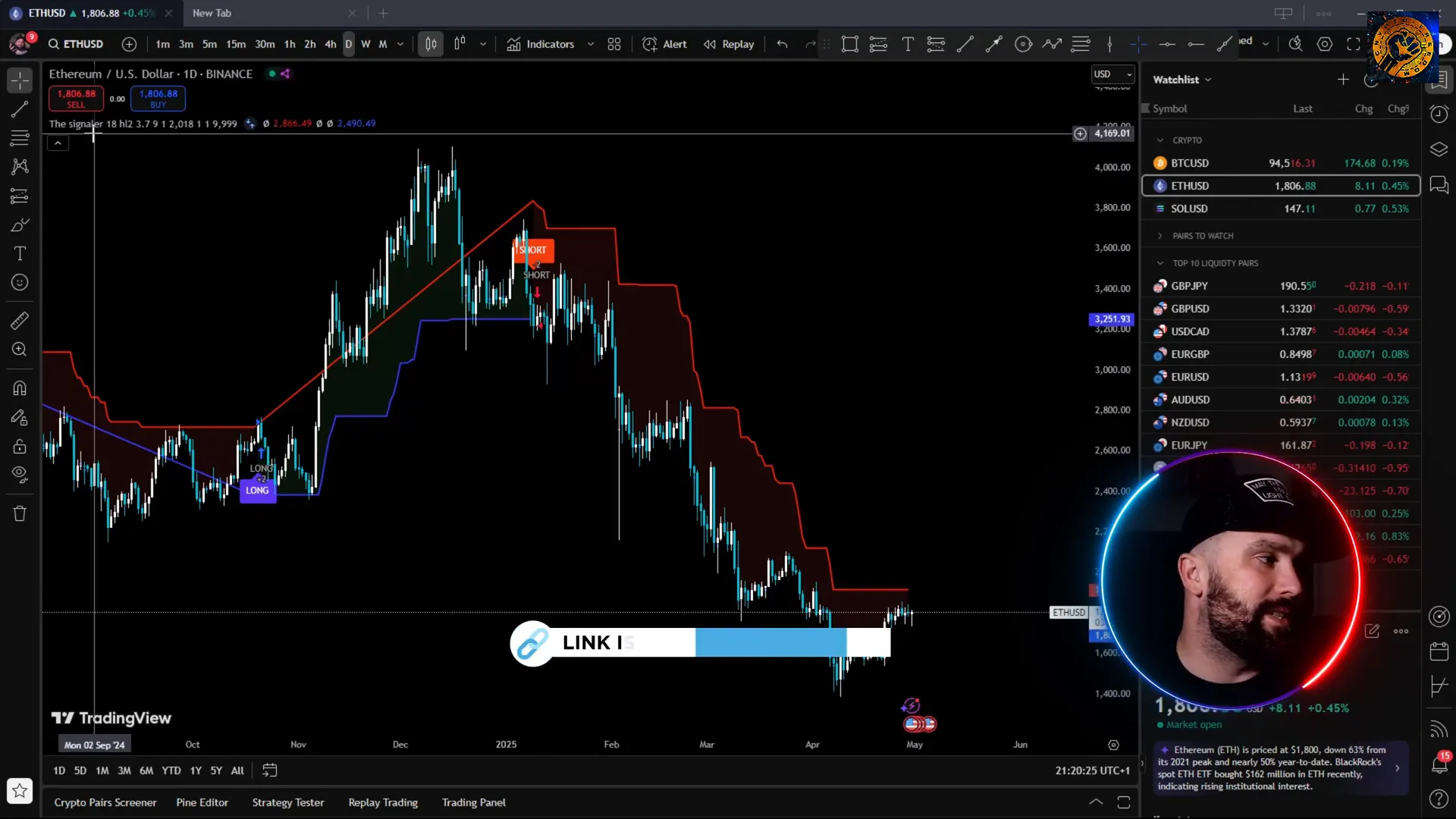Select BTCUSD in the watchlist

(x=1281, y=163)
